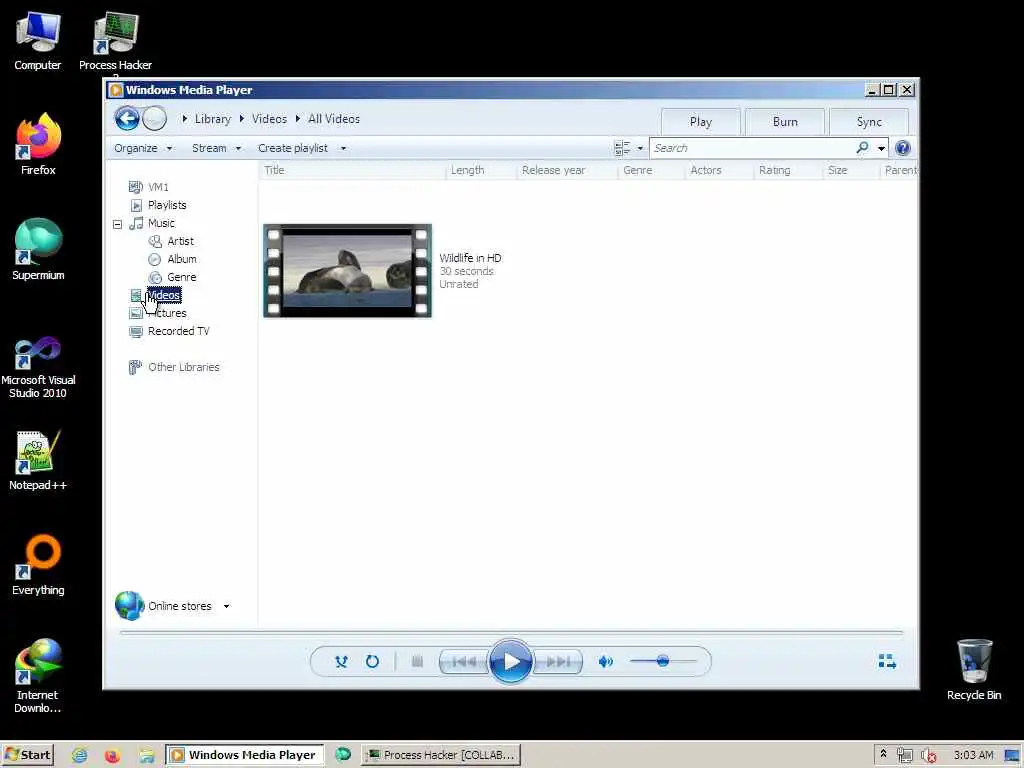1024x768 pixels.
Task: Turn repeat on
Action: 372,662
